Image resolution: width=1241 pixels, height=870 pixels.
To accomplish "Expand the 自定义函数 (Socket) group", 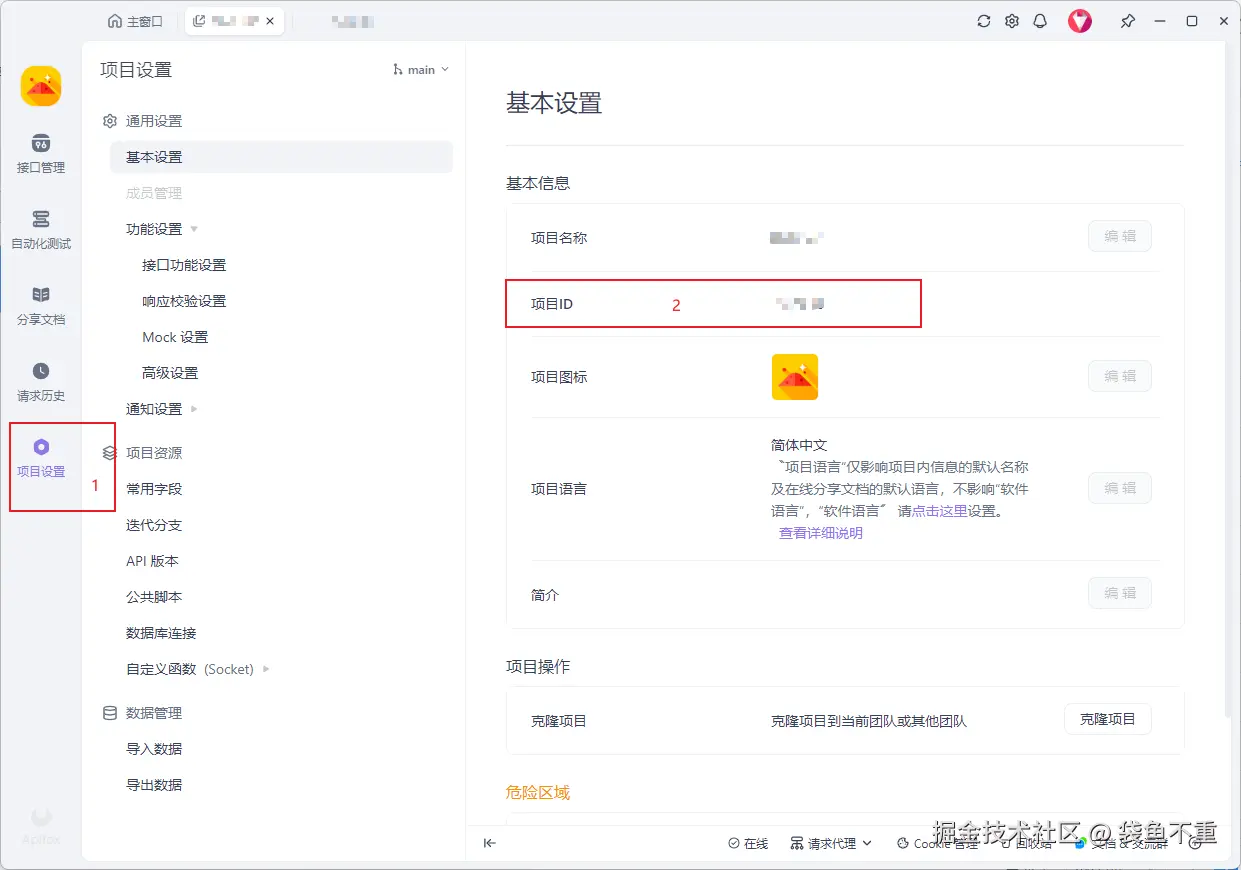I will click(266, 669).
